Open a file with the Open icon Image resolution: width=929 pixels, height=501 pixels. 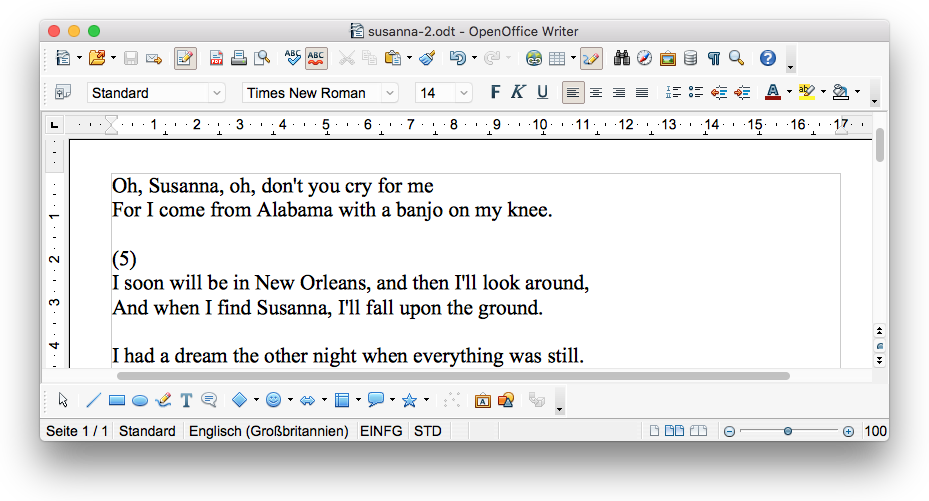pos(97,58)
